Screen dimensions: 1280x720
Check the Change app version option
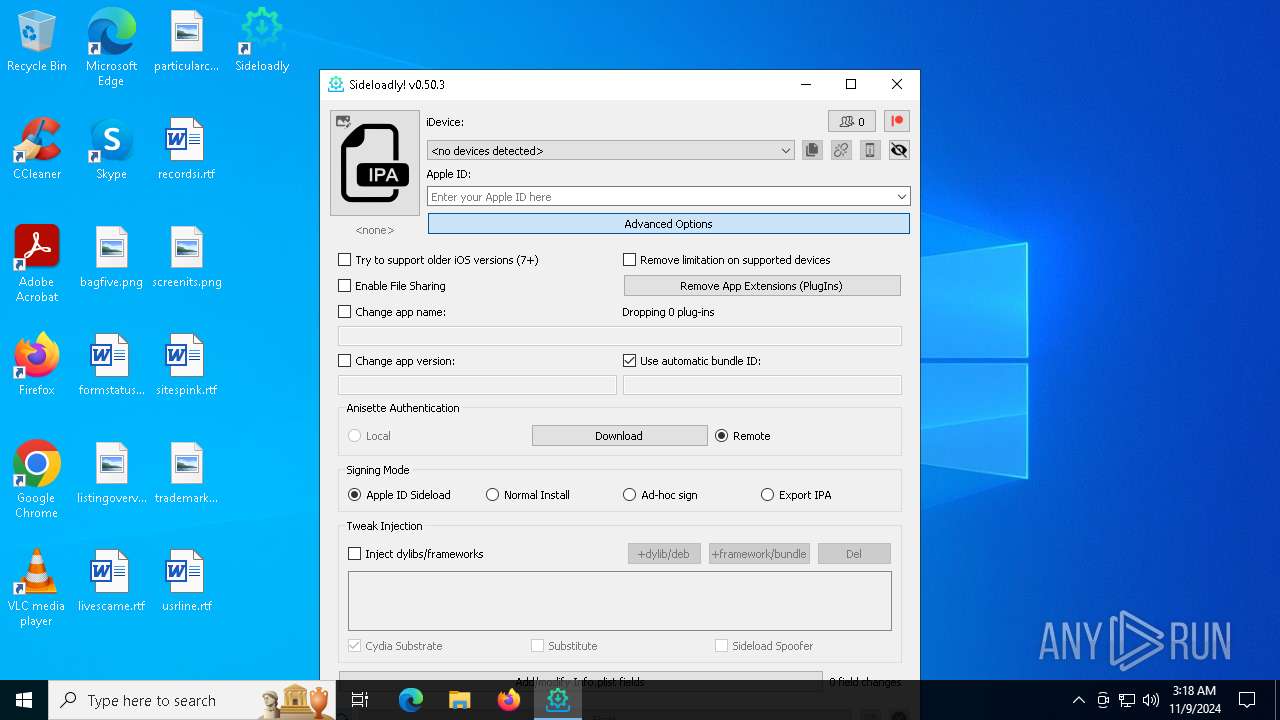tap(345, 361)
